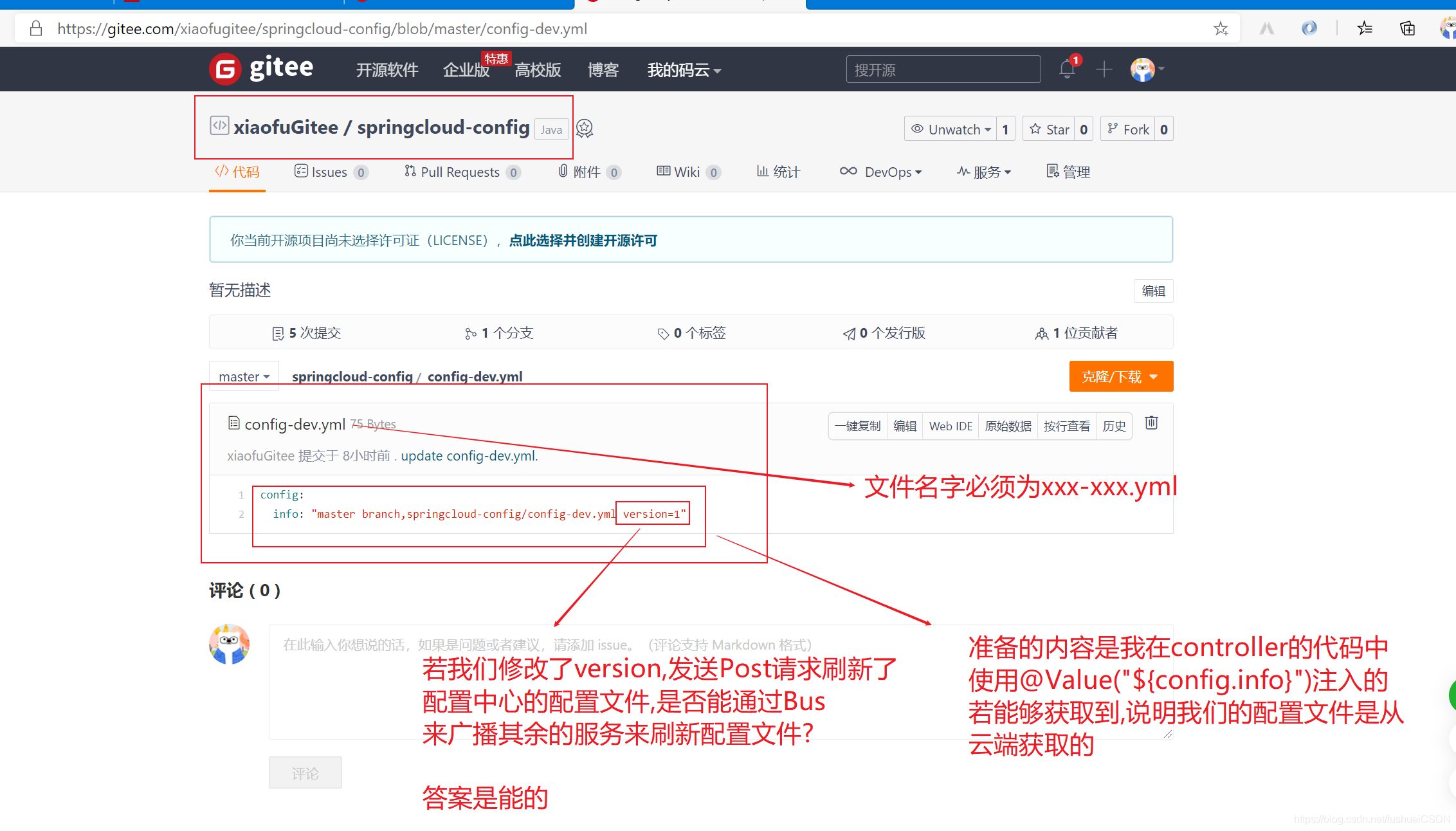Click the file toolbar 编辑 button
1456x831 pixels.
tap(905, 426)
